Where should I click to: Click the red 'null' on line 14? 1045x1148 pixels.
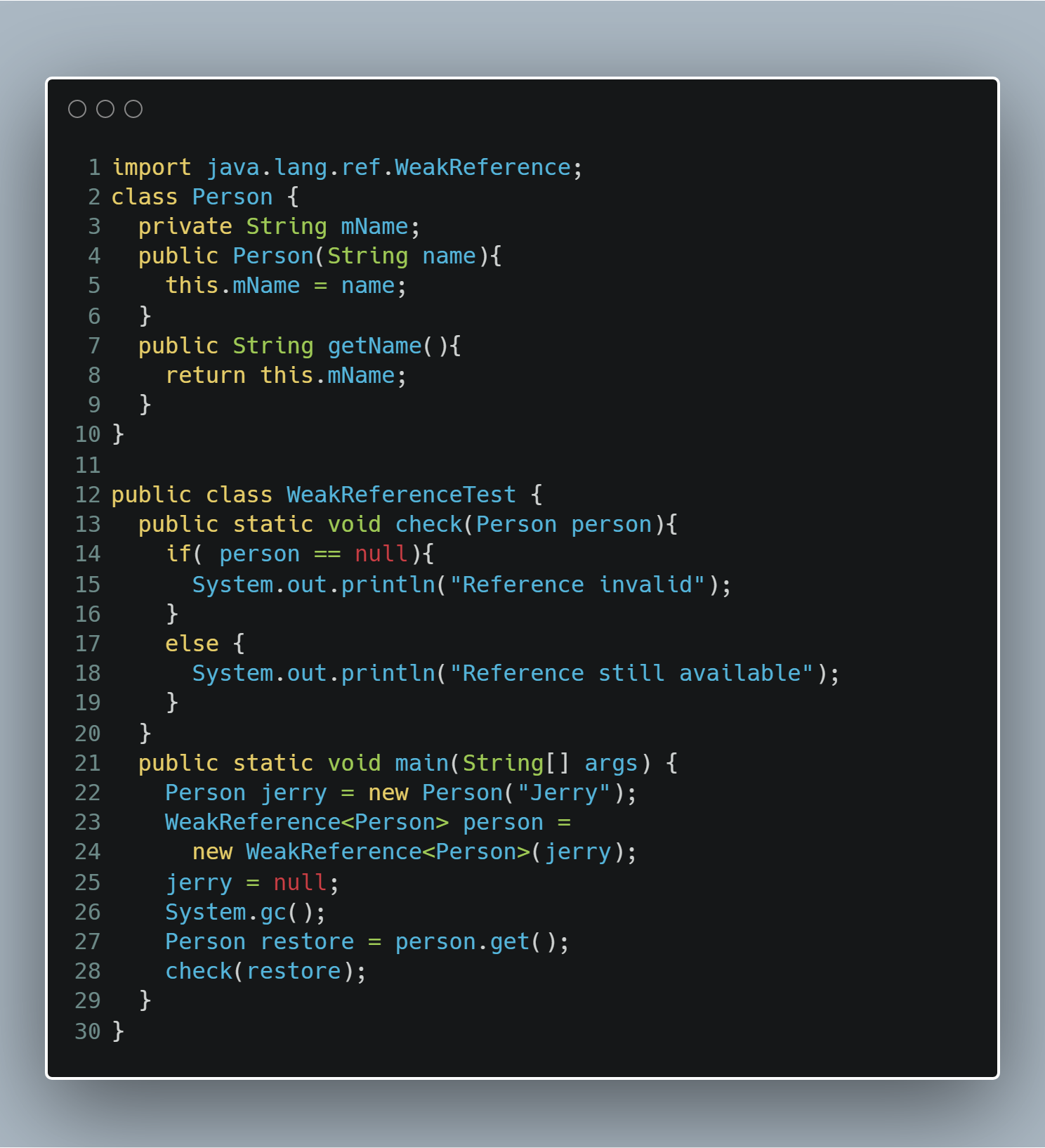point(381,554)
